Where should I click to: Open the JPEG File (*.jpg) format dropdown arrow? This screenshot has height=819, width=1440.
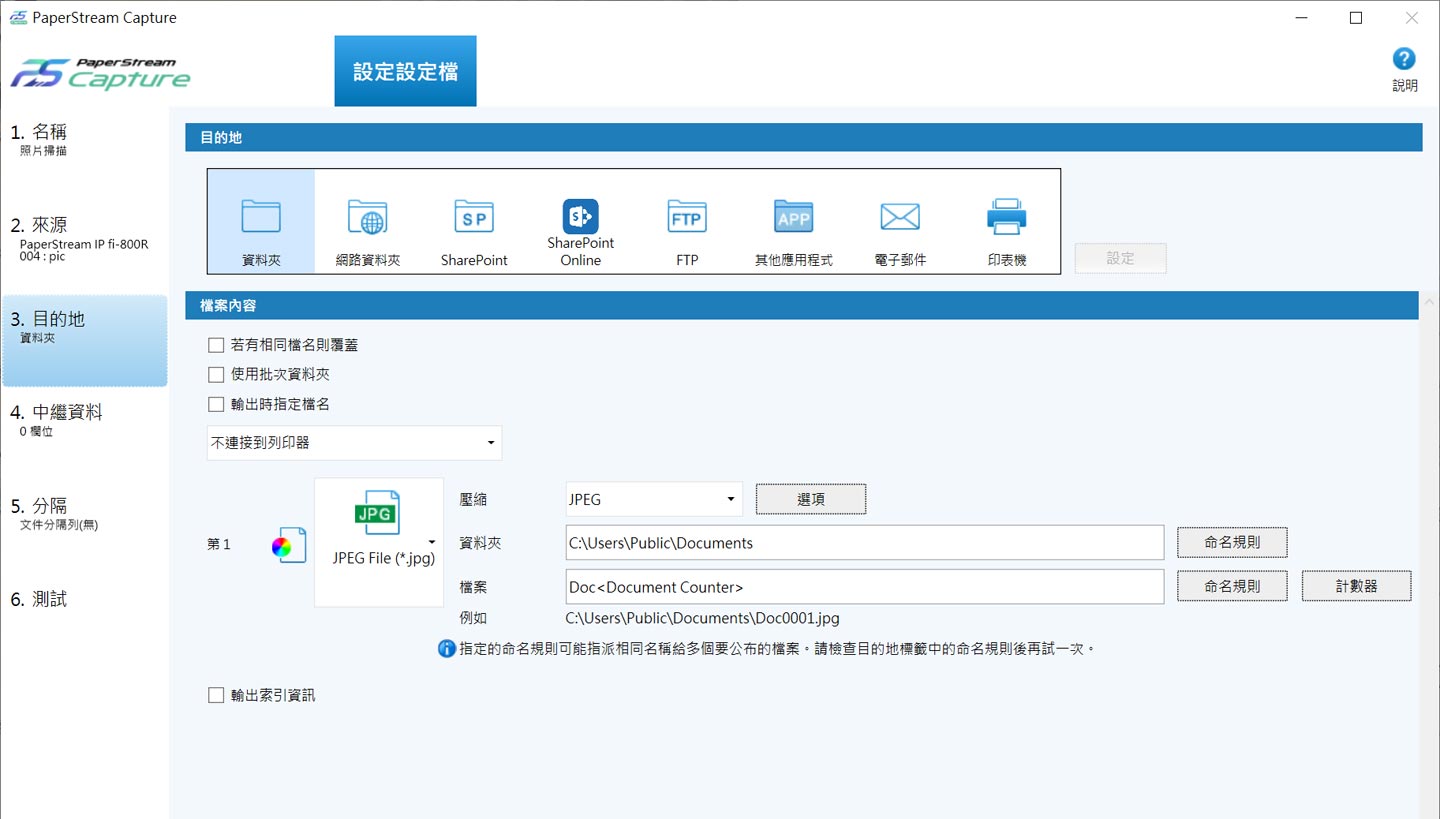pyautogui.click(x=432, y=542)
